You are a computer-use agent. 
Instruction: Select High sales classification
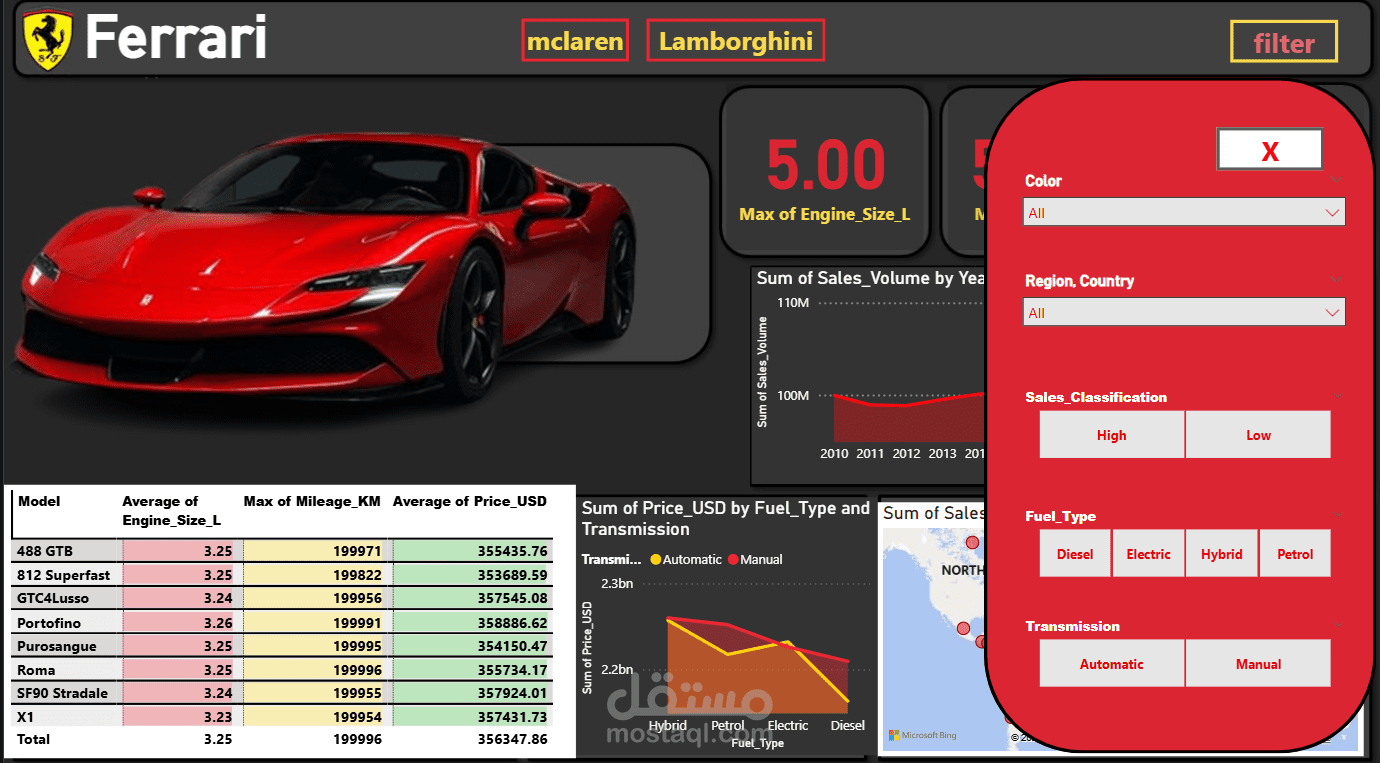(x=1112, y=435)
